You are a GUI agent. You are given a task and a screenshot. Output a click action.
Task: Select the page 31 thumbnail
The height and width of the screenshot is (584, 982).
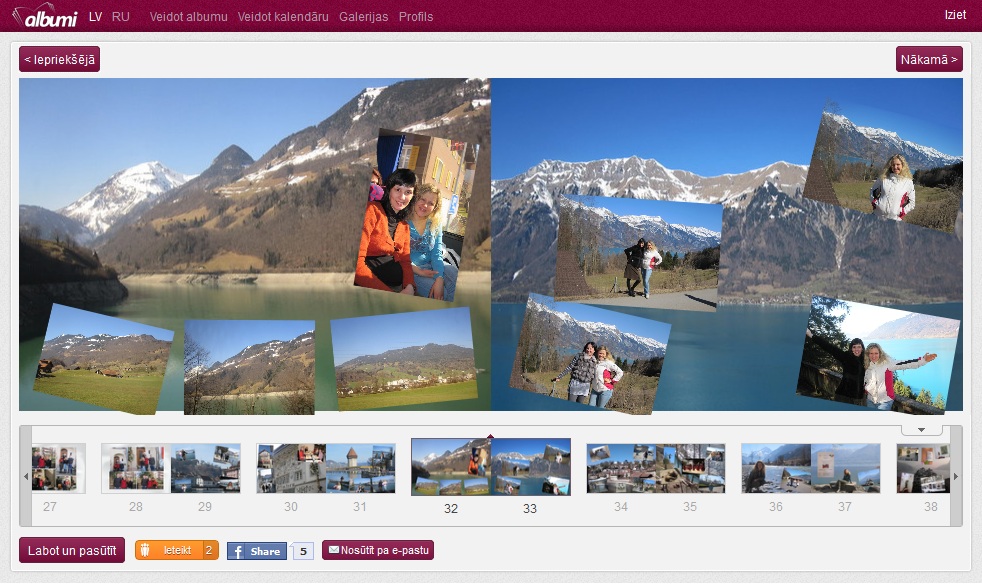click(361, 467)
